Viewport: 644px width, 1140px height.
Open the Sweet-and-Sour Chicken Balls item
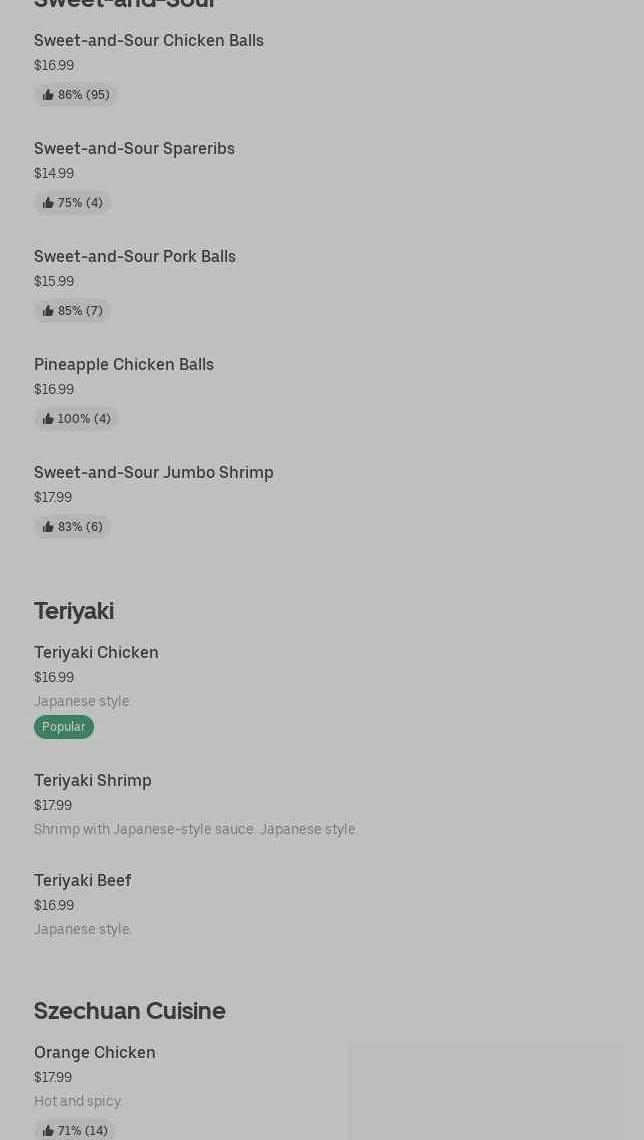(148, 41)
